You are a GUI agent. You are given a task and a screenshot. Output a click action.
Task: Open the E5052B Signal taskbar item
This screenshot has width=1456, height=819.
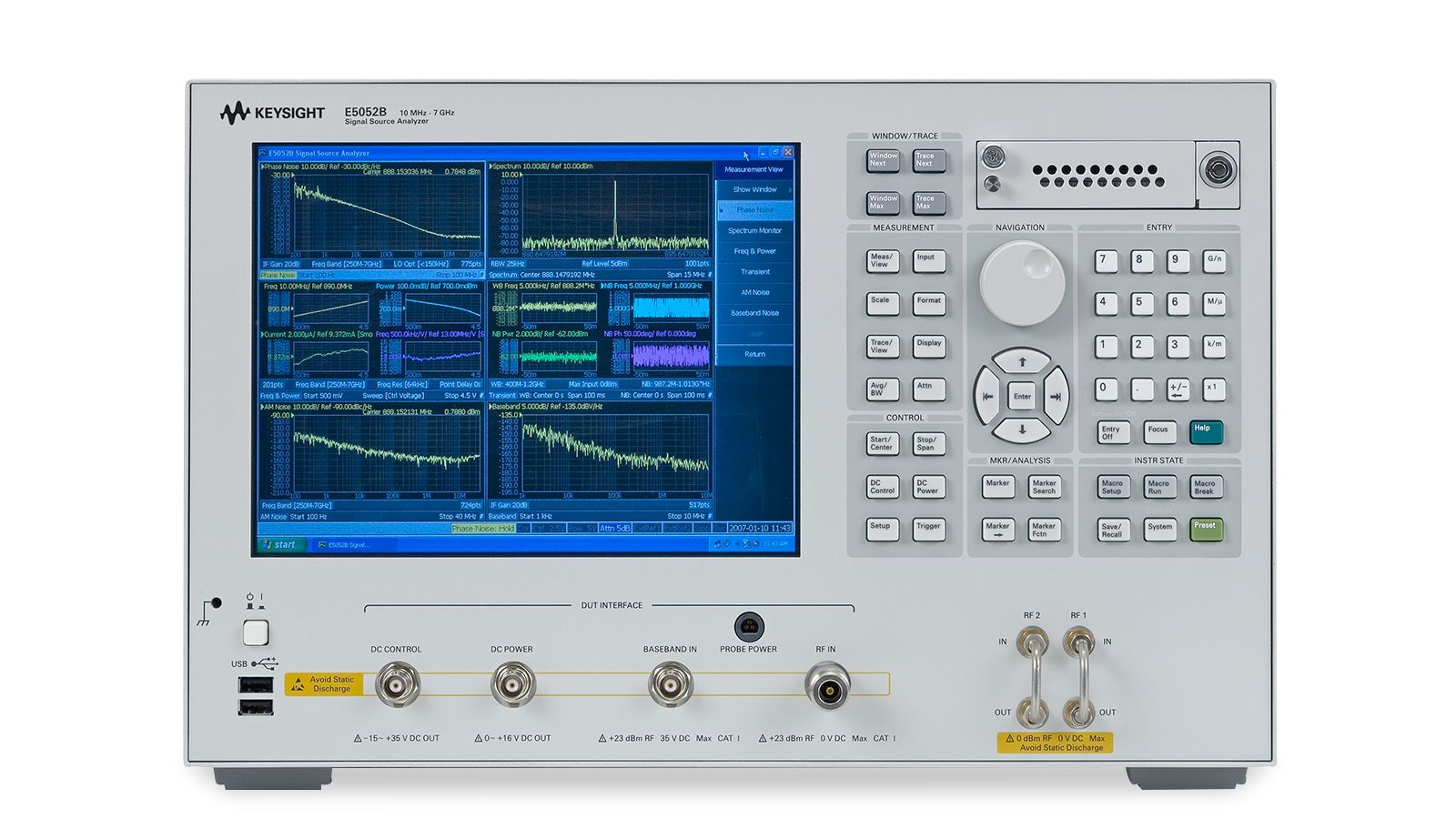(x=355, y=544)
